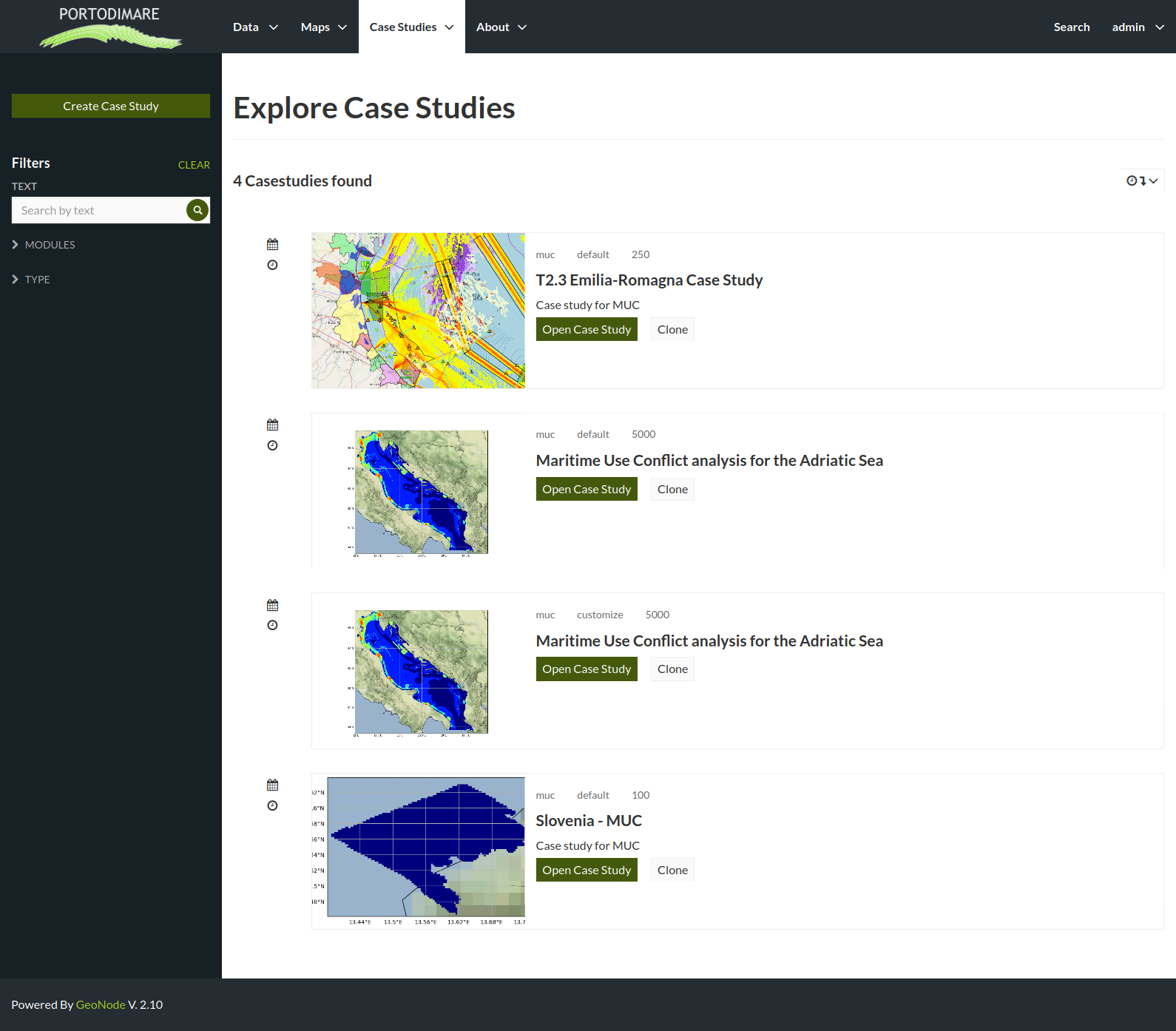The image size is (1176, 1031).
Task: Click Adriatic Sea title in customize card
Action: (x=709, y=641)
